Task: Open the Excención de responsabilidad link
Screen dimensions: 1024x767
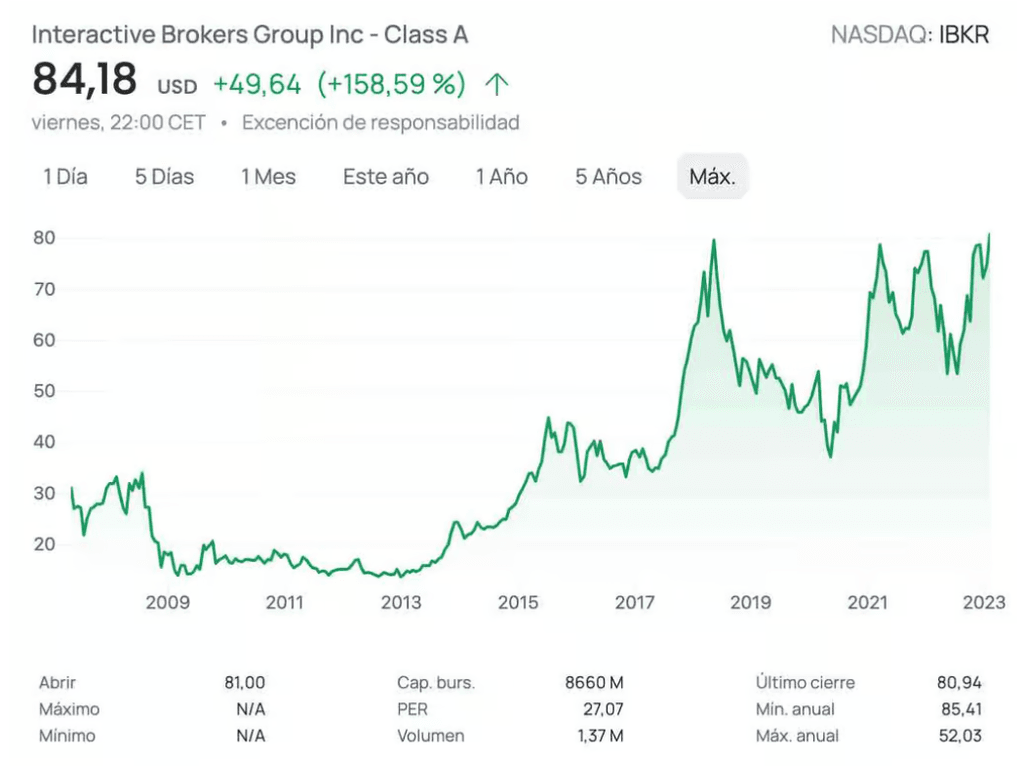Action: [381, 122]
